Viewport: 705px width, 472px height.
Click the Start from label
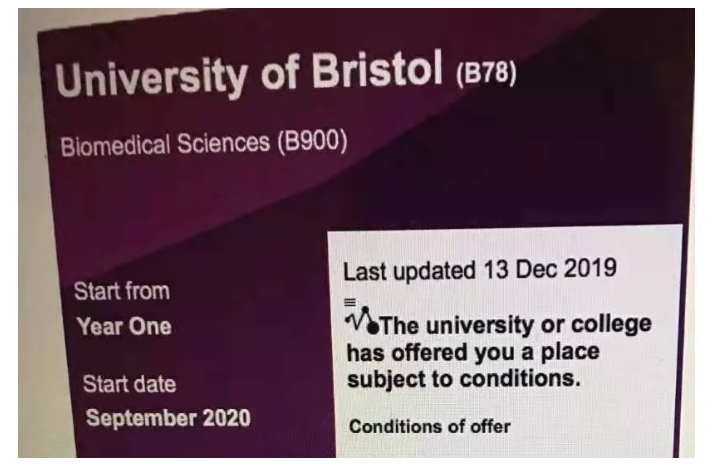click(x=121, y=292)
